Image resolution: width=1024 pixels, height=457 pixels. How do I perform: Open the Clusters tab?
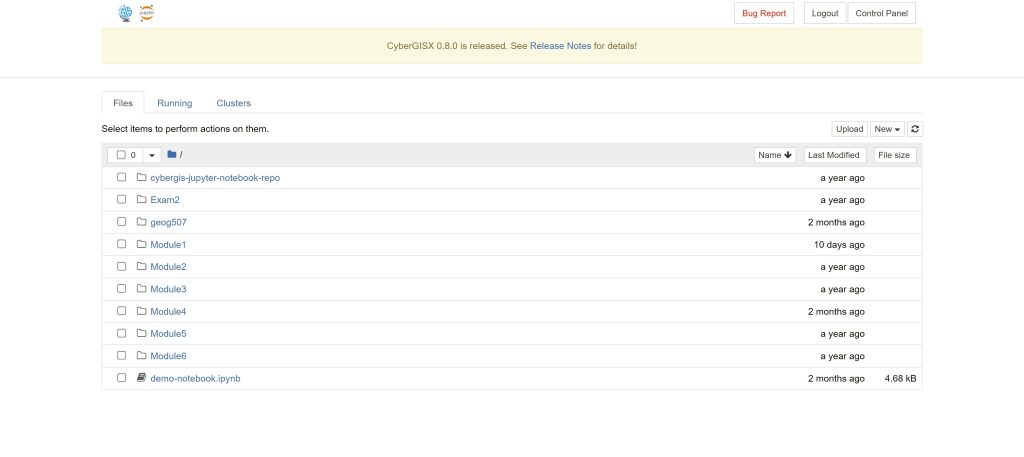(233, 103)
